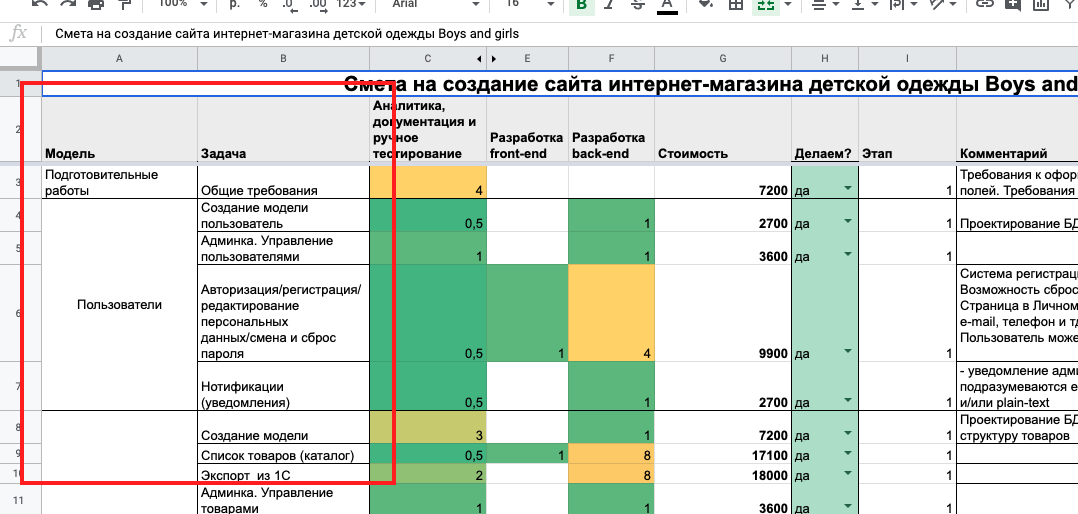The height and width of the screenshot is (514, 1078).
Task: Click the percent format button
Action: 262,4
